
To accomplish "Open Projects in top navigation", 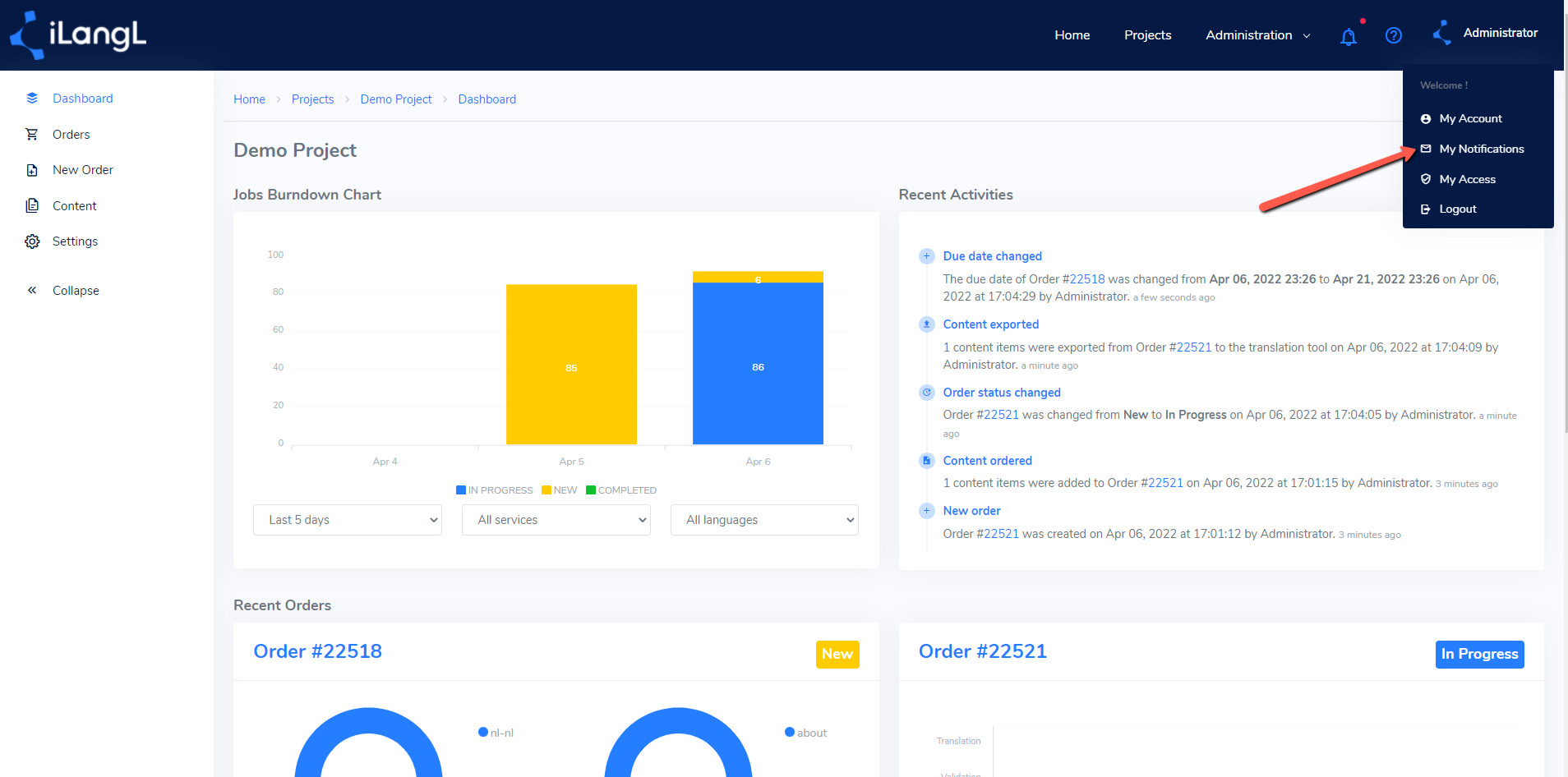I will (1148, 35).
